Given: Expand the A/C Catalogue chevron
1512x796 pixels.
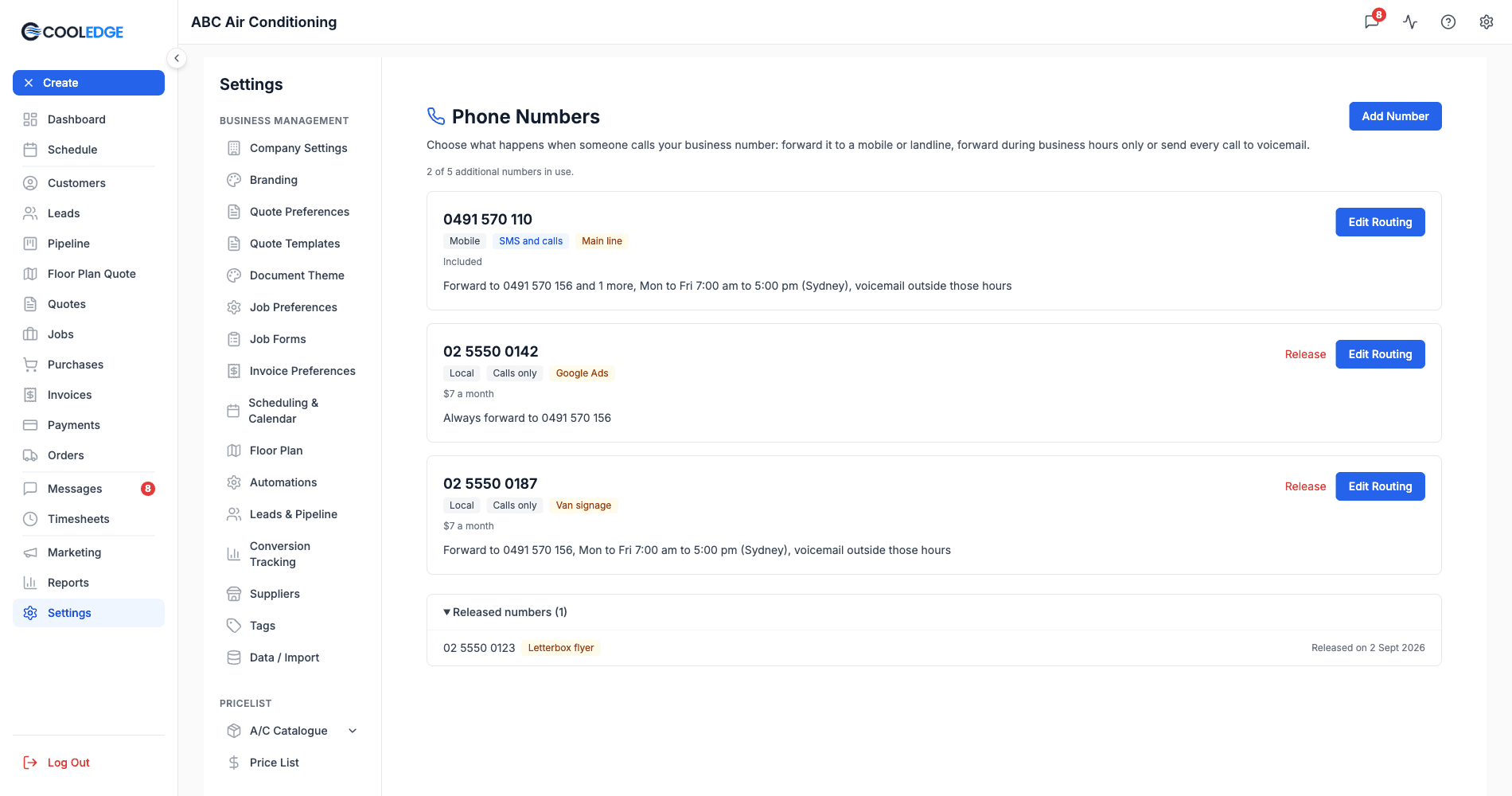Looking at the screenshot, I should point(353,731).
